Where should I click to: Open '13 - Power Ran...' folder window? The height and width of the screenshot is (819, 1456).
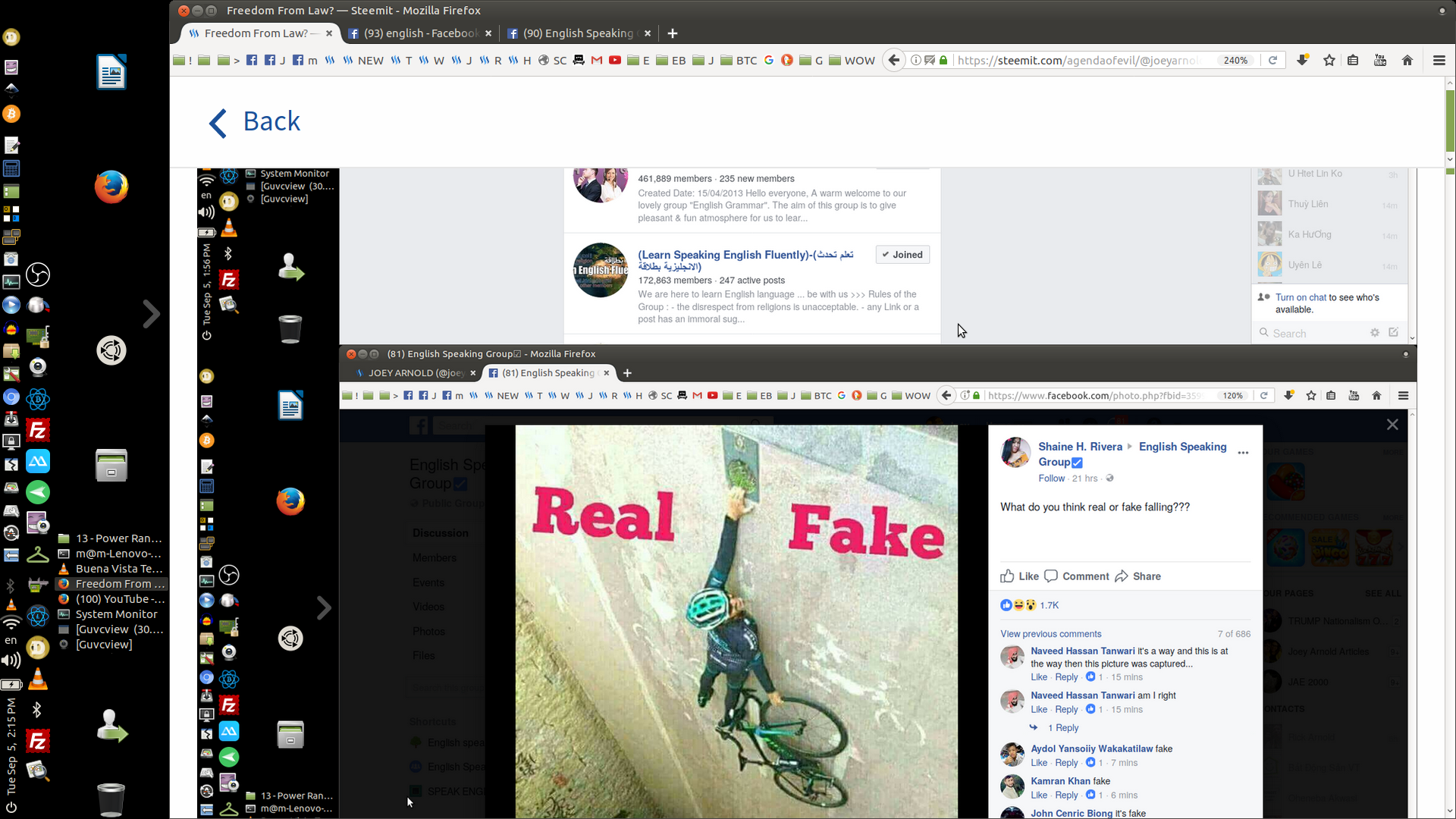point(111,538)
